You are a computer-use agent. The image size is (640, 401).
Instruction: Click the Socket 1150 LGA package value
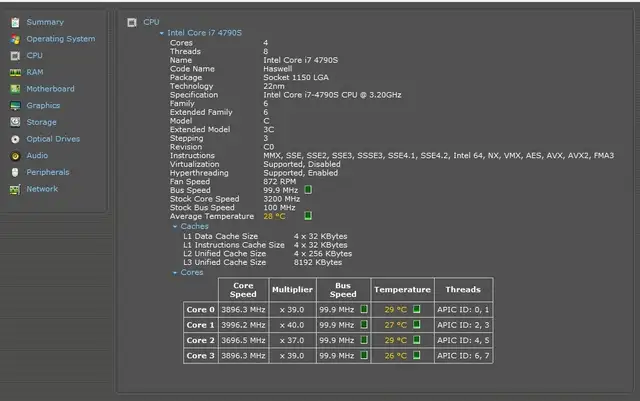click(x=296, y=77)
